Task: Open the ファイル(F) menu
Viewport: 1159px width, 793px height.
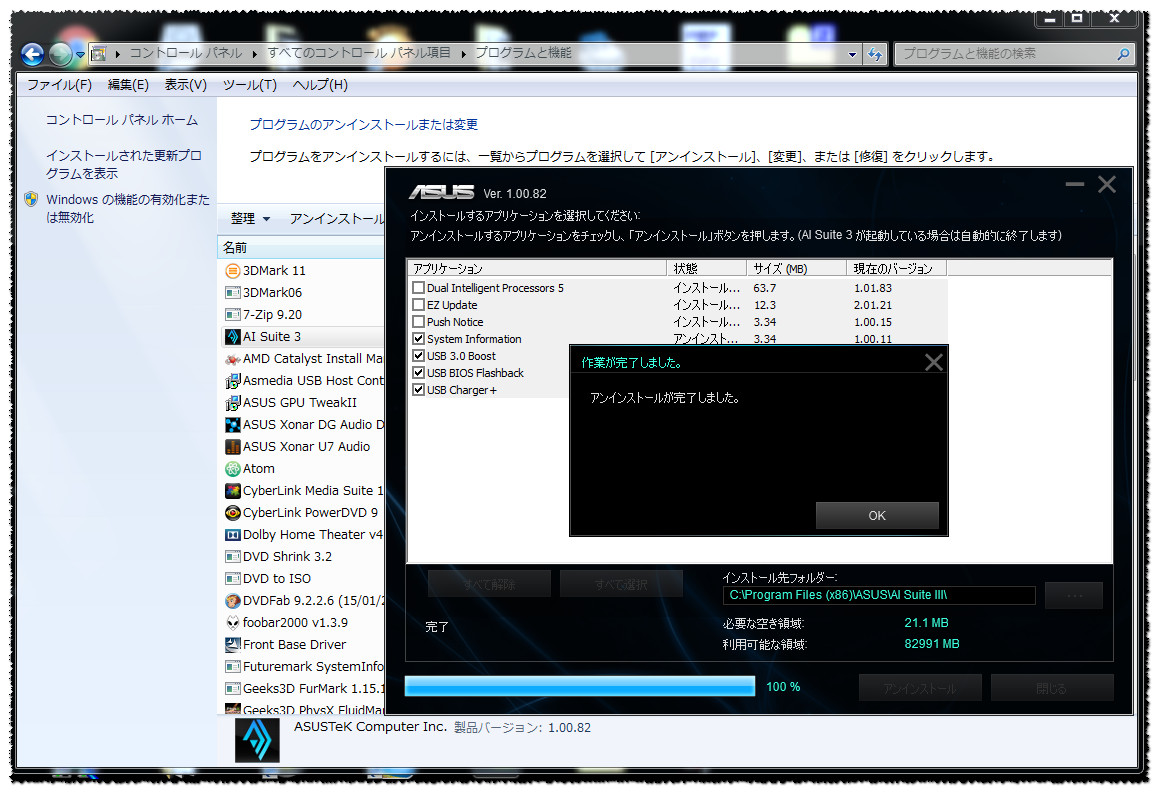Action: point(59,85)
